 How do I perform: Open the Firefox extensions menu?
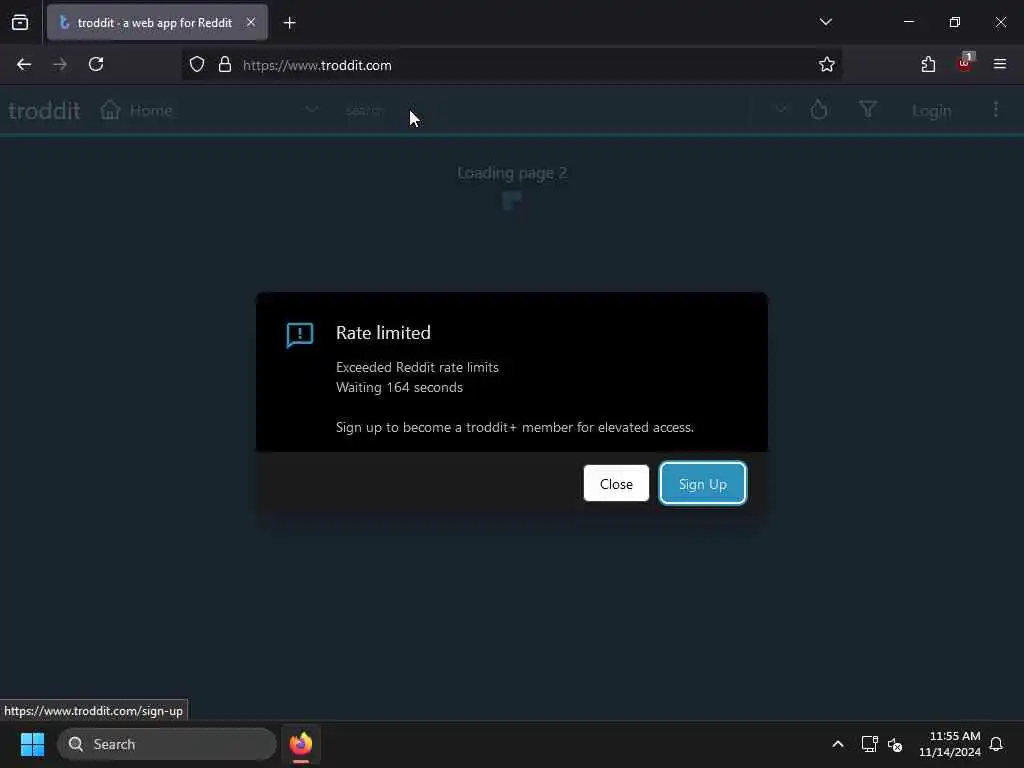click(x=928, y=65)
